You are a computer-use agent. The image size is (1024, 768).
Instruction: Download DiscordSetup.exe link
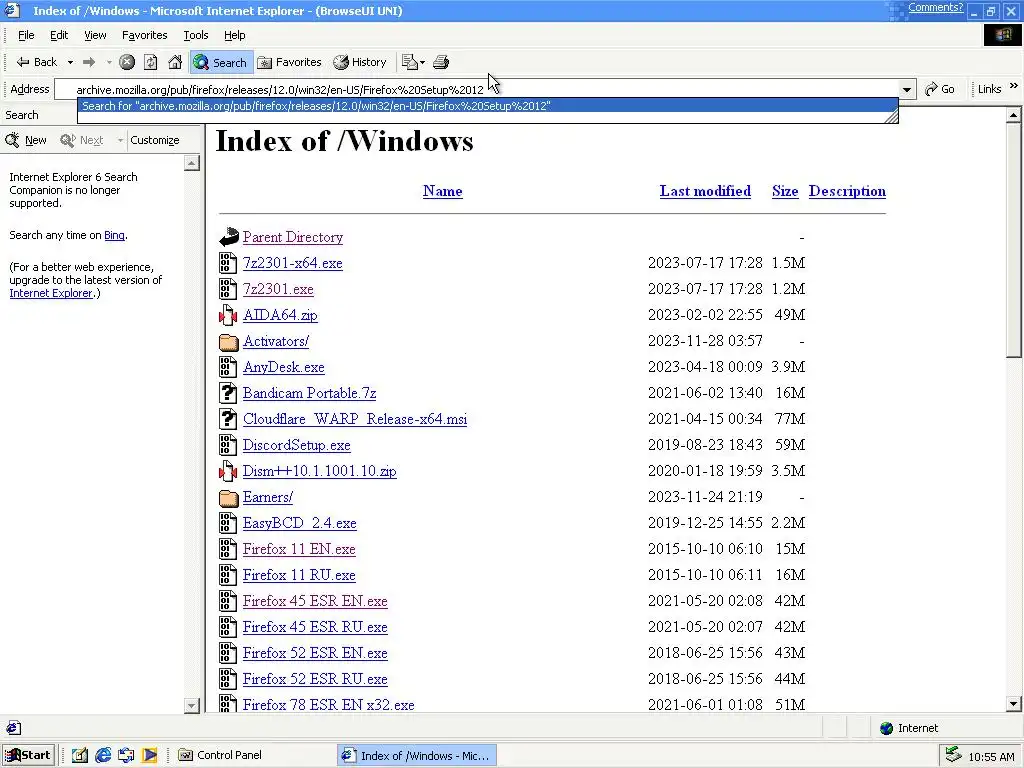296,445
